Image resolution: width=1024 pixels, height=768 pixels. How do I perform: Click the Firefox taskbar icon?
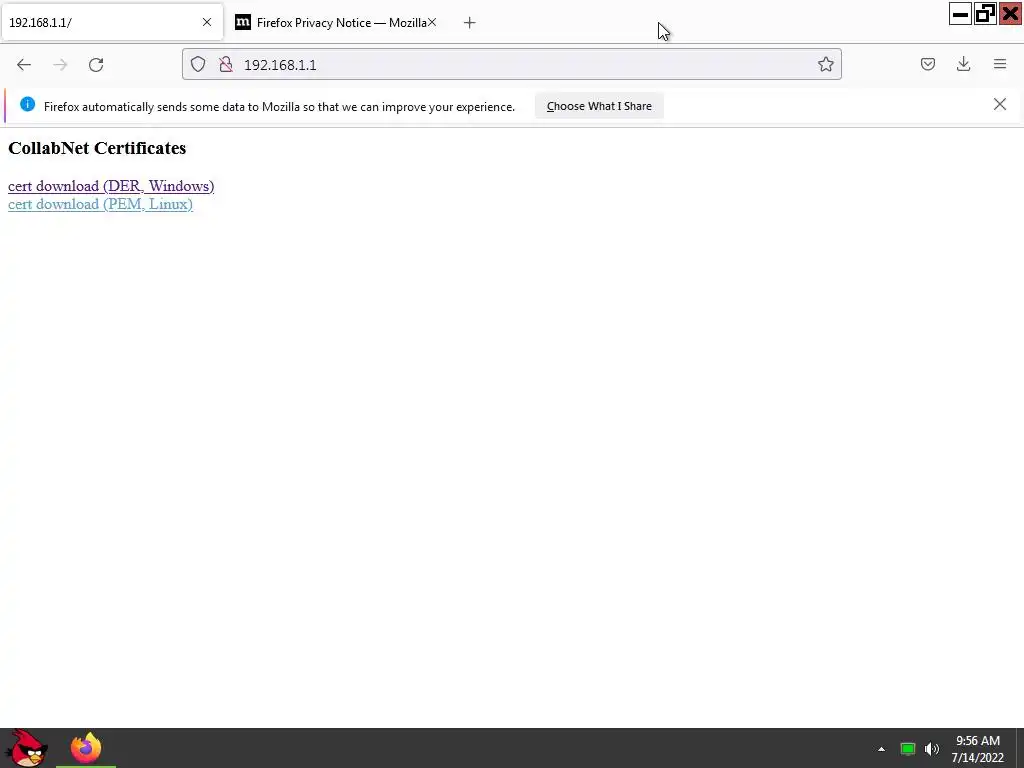pyautogui.click(x=86, y=748)
